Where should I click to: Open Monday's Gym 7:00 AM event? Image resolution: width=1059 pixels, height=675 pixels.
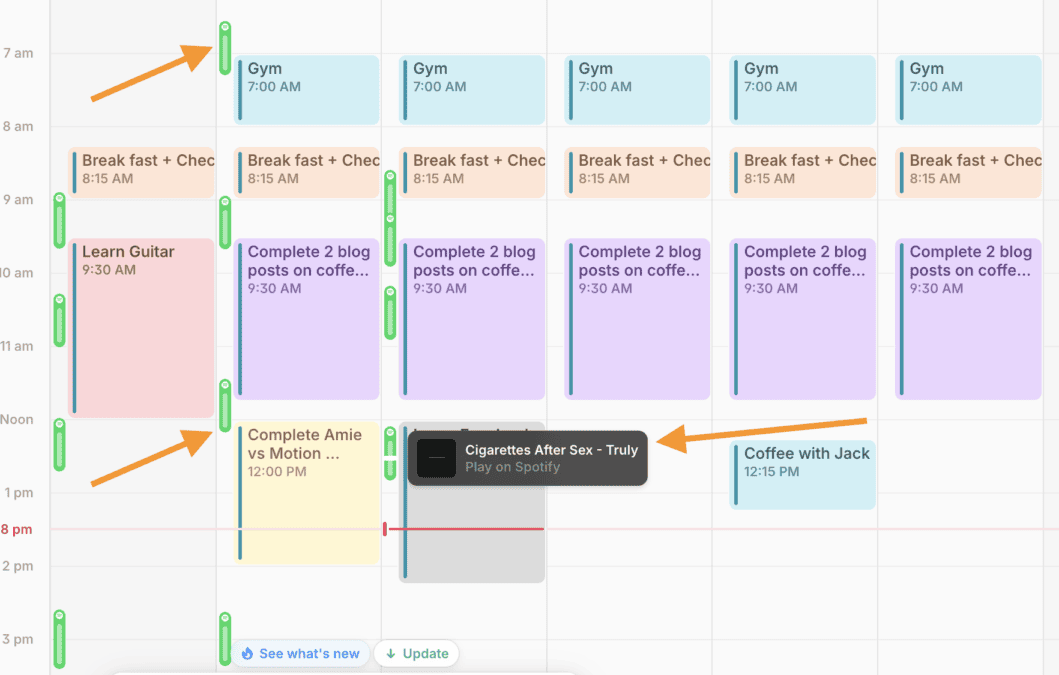[x=305, y=88]
